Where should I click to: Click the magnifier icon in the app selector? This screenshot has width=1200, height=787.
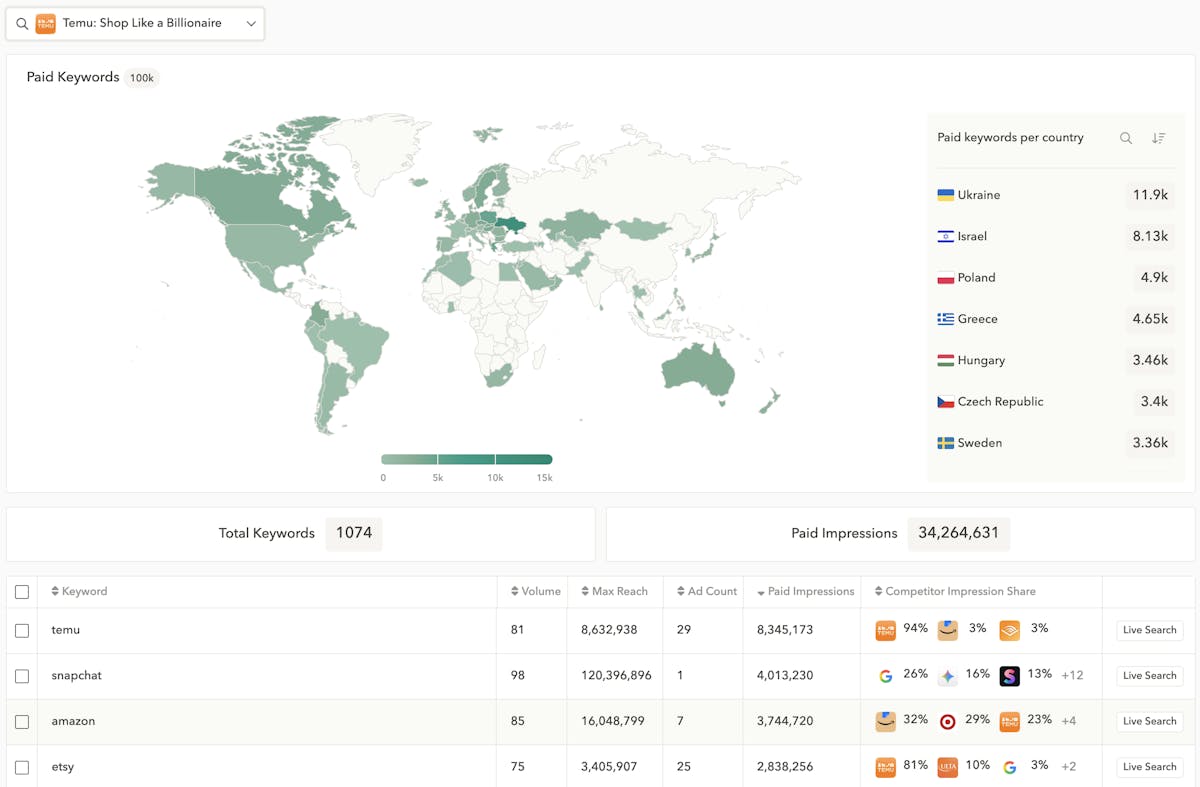coord(22,24)
